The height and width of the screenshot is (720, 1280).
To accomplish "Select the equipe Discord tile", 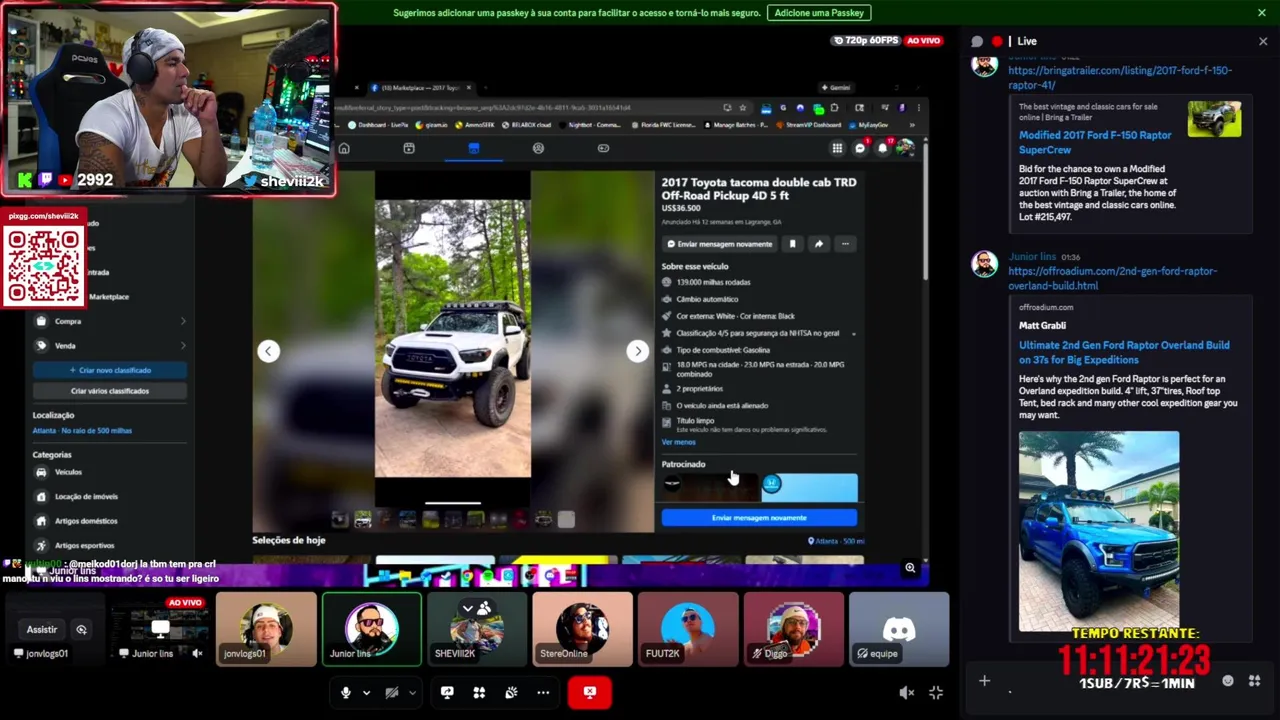I will pos(899,629).
